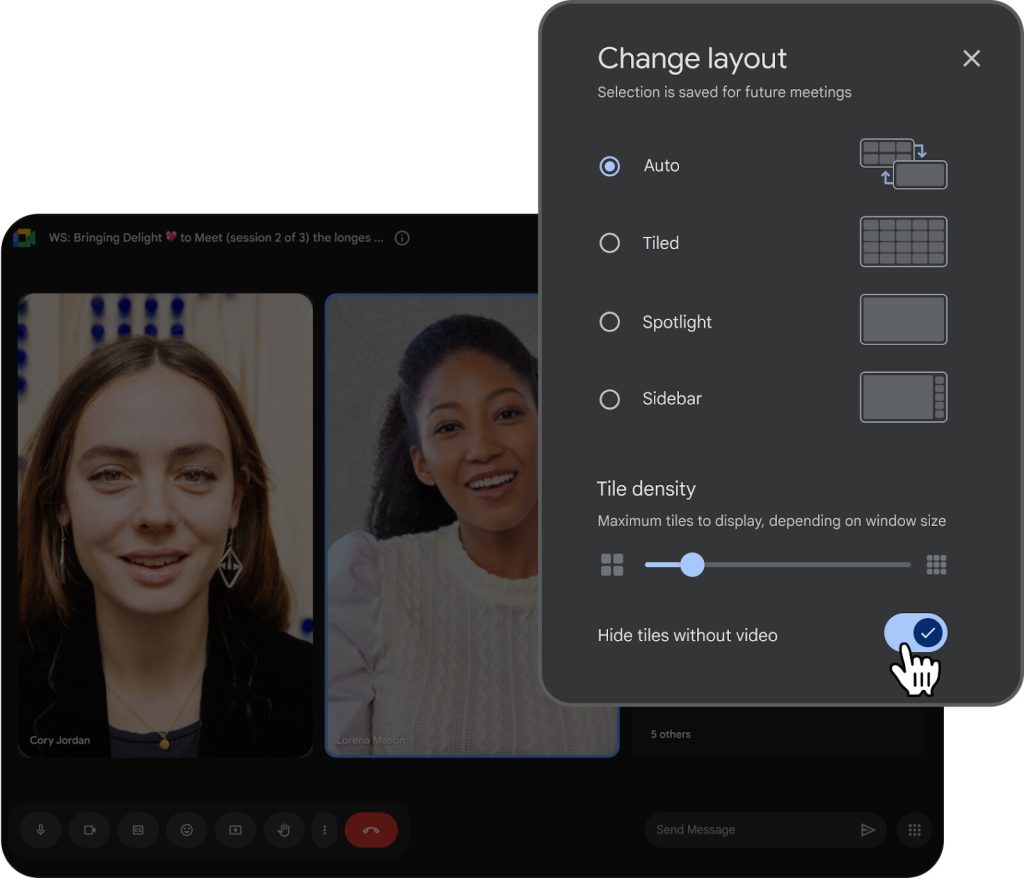The height and width of the screenshot is (878, 1024).
Task: Select the Auto layout option
Action: 610,166
